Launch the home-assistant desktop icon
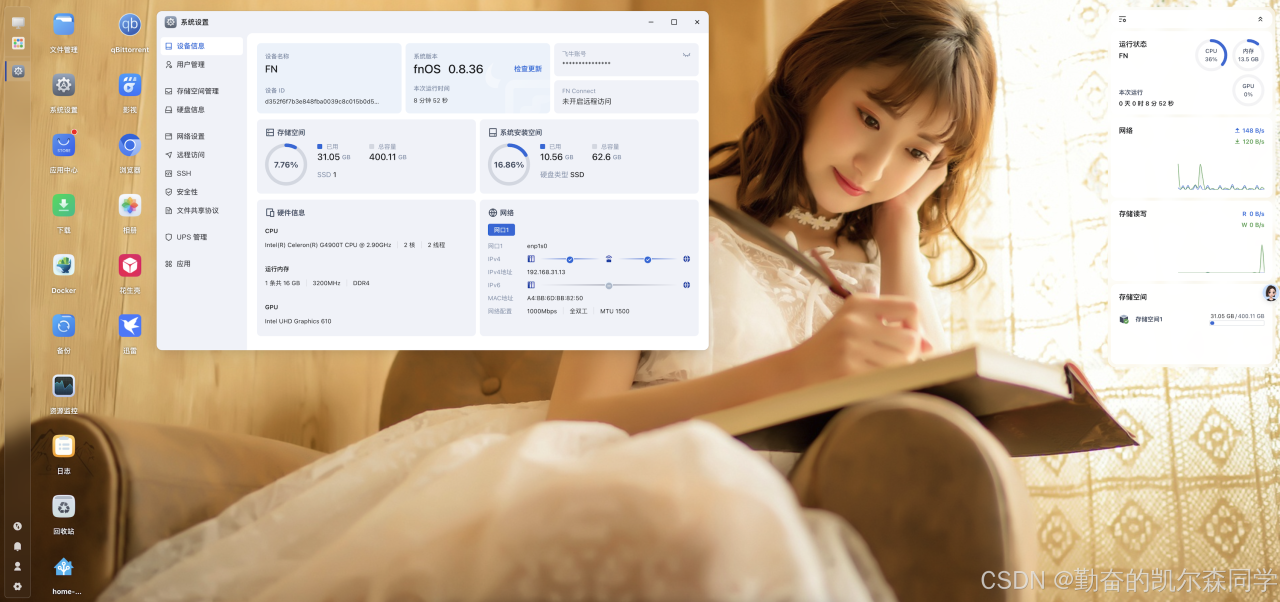The image size is (1280, 602). click(64, 567)
